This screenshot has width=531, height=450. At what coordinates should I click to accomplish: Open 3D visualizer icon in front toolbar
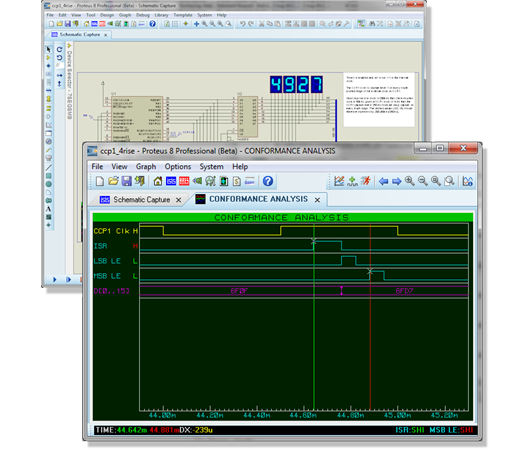[197, 181]
